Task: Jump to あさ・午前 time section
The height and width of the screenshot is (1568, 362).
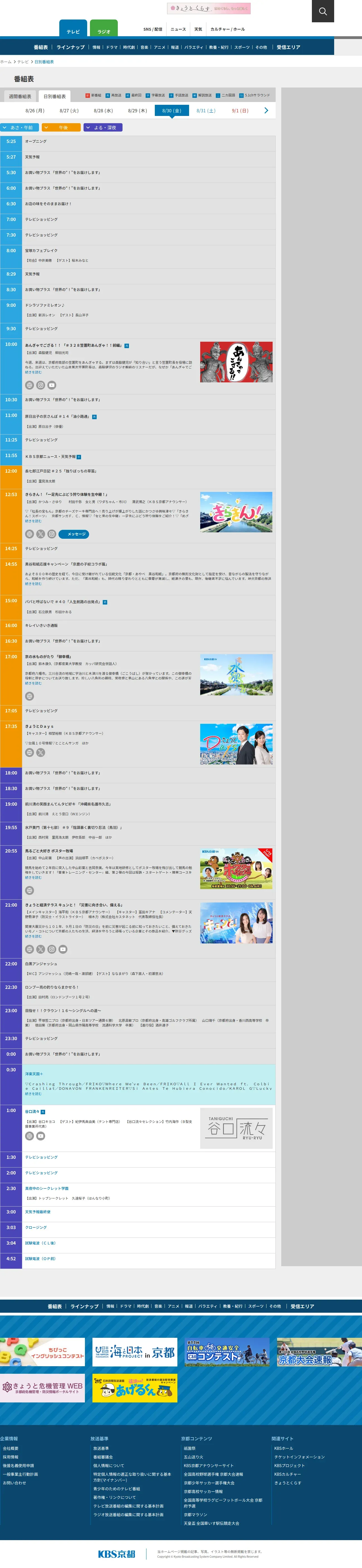Action: pos(19,127)
